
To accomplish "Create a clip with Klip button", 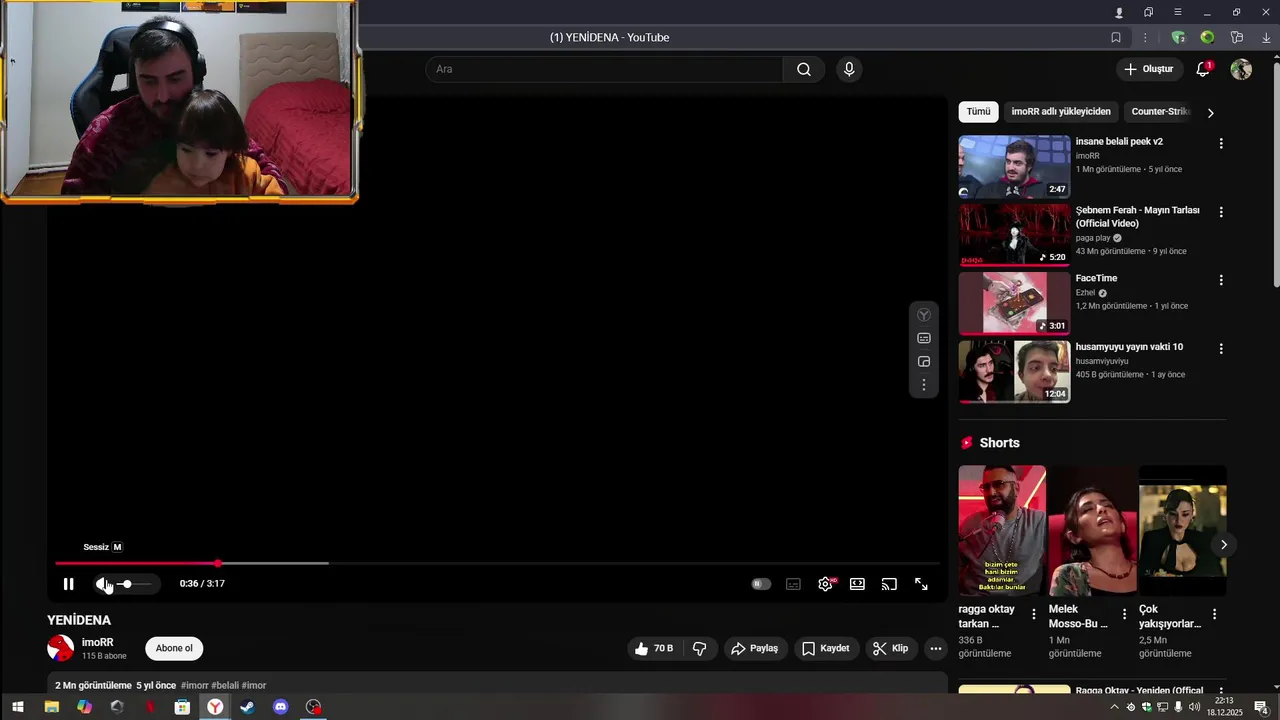I will click(x=890, y=648).
